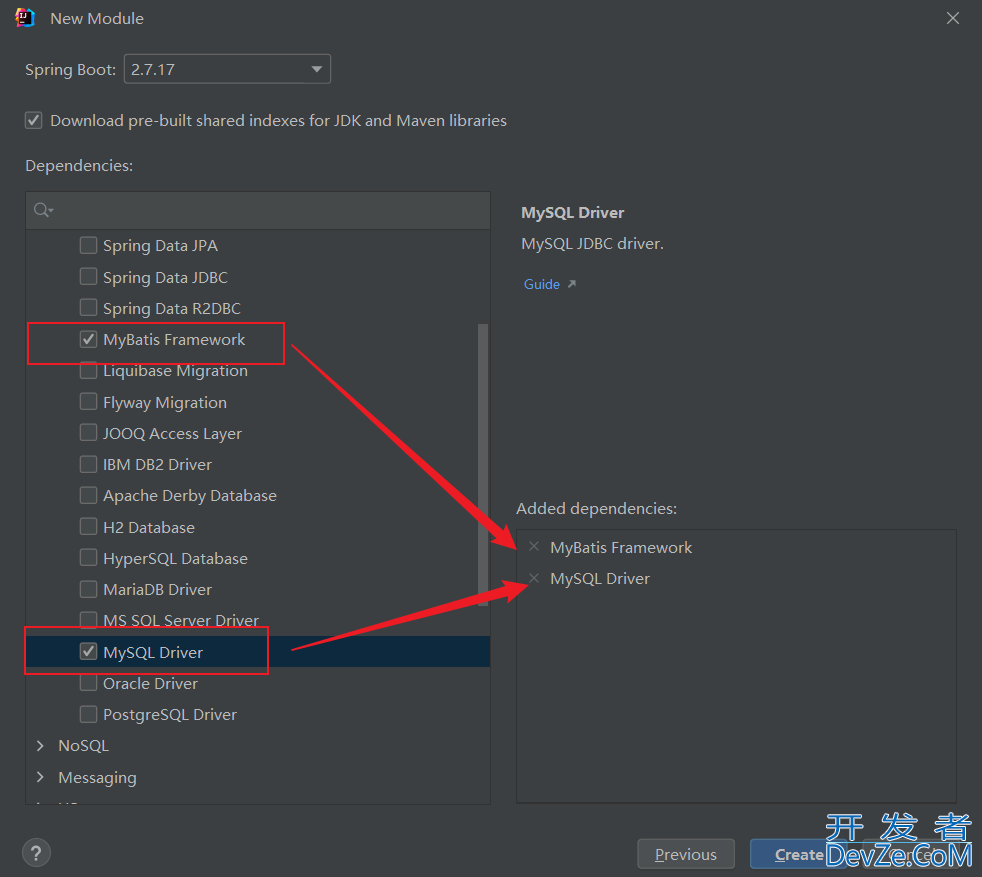Click the Spring Data JPA row label

[160, 246]
